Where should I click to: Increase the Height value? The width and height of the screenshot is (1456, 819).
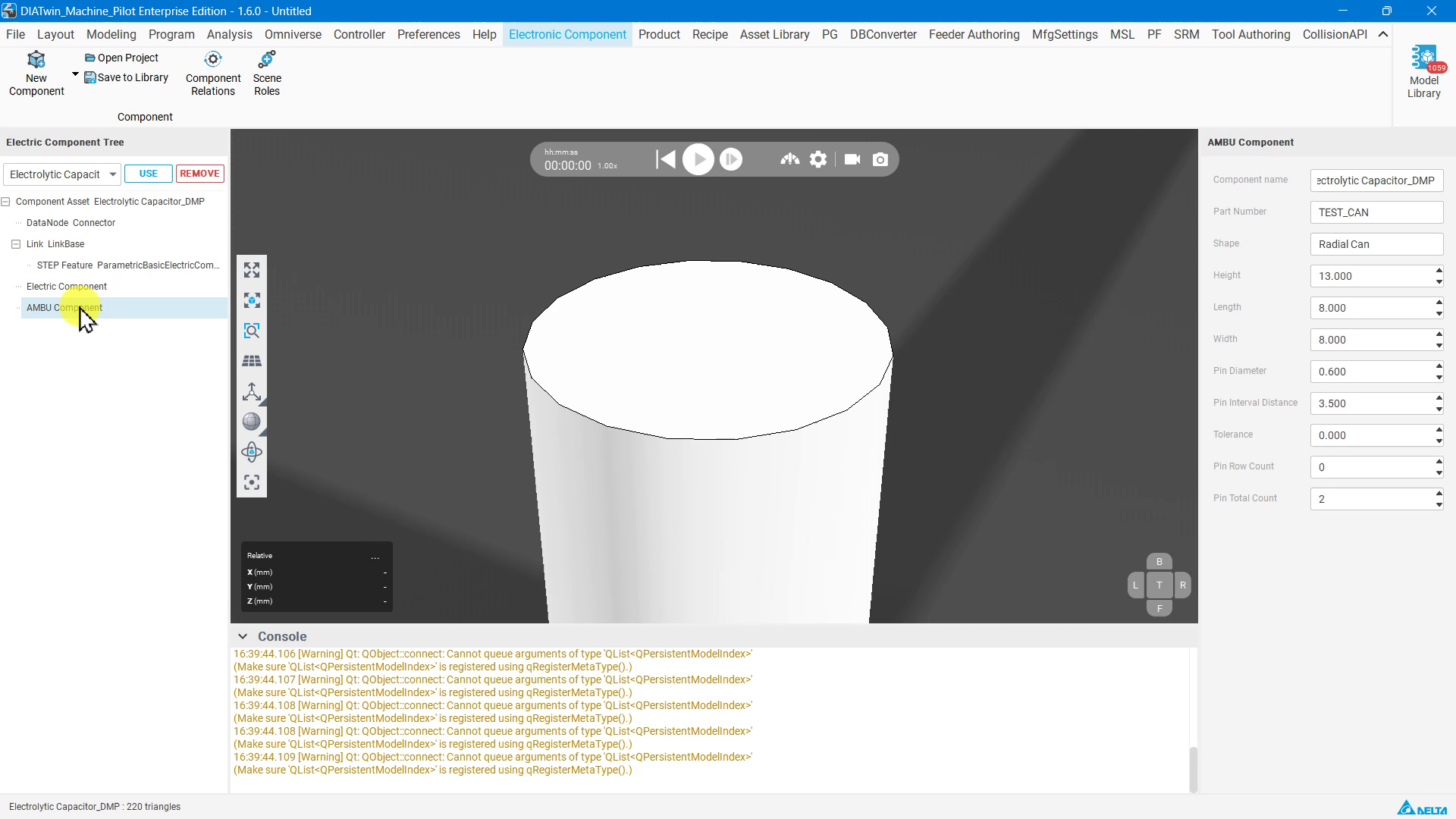coord(1439,271)
